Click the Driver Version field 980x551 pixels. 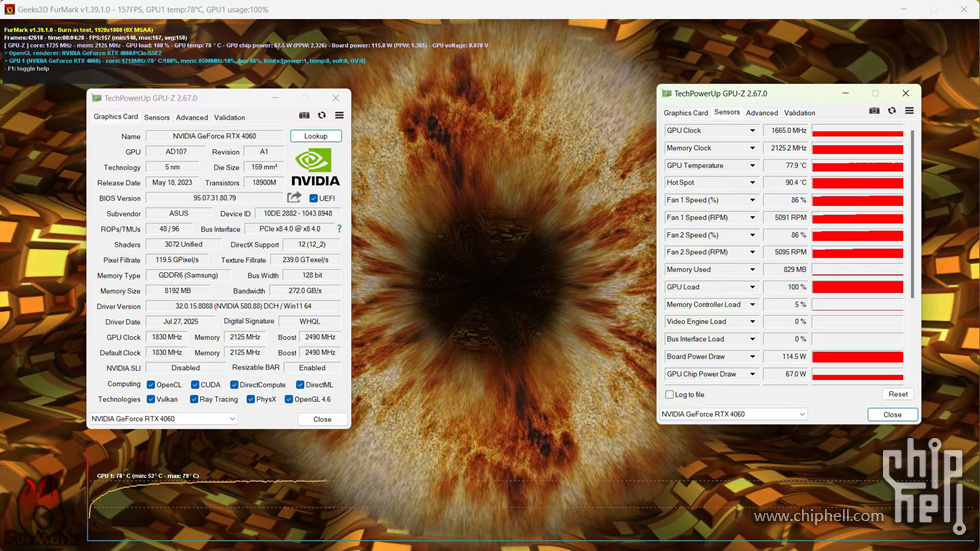tap(243, 306)
